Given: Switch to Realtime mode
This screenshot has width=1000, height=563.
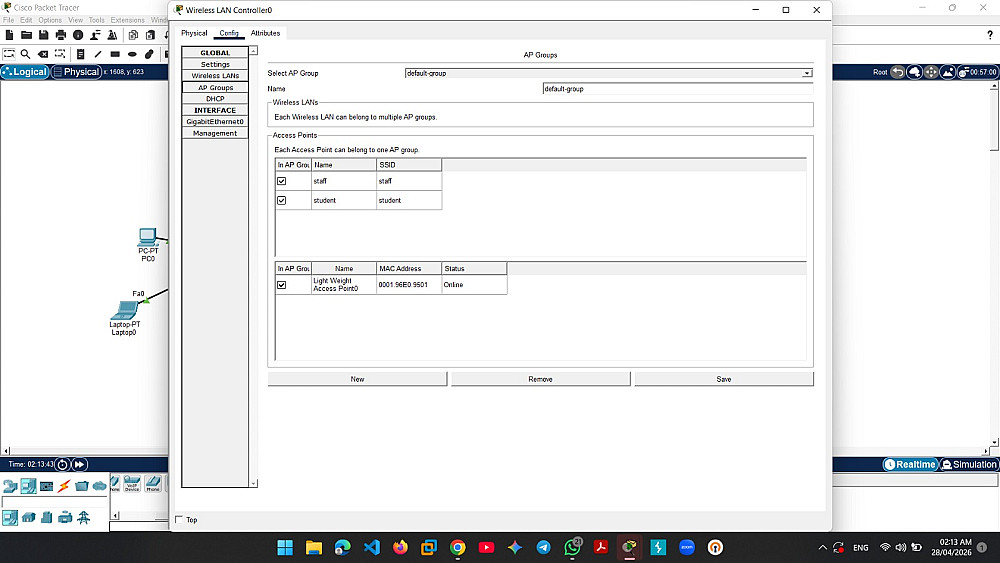Looking at the screenshot, I should pyautogui.click(x=910, y=464).
